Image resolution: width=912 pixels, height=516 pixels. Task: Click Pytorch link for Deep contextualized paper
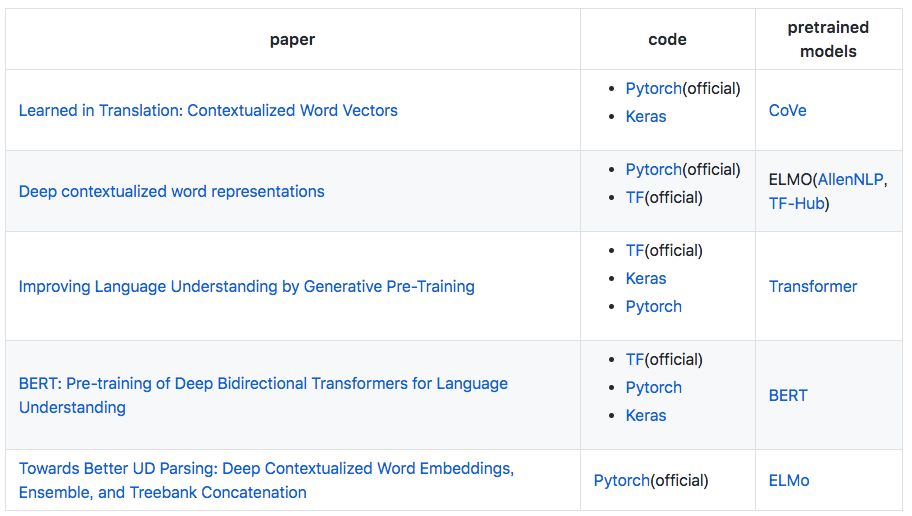653,169
